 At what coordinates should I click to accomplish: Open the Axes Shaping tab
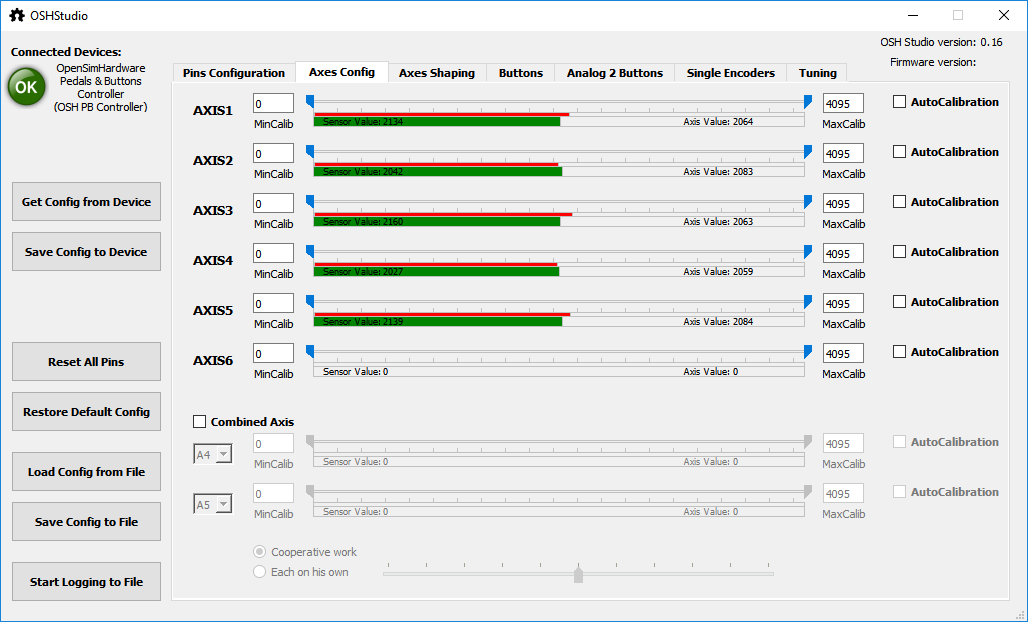click(x=437, y=73)
